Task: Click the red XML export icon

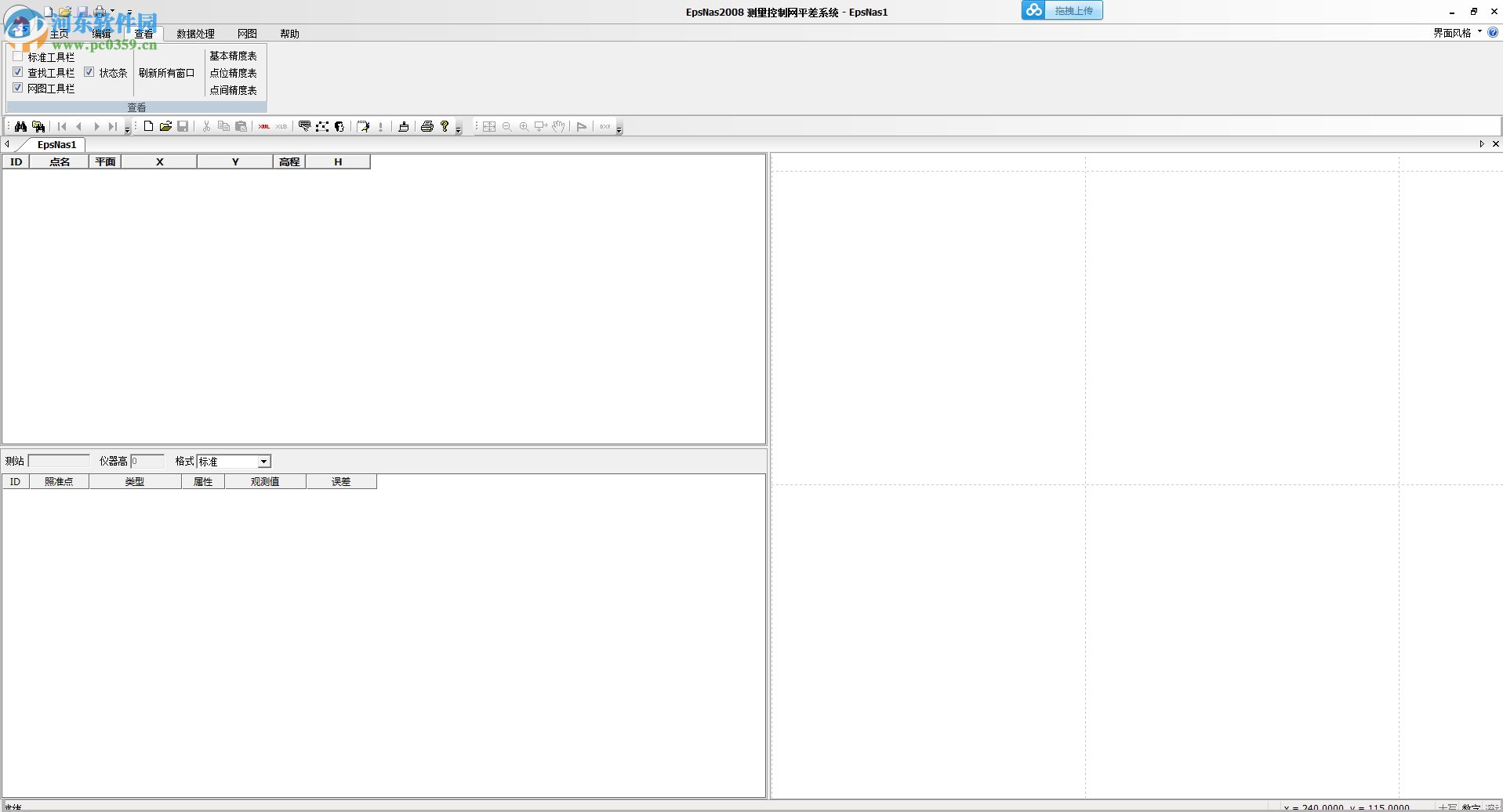Action: [x=264, y=126]
